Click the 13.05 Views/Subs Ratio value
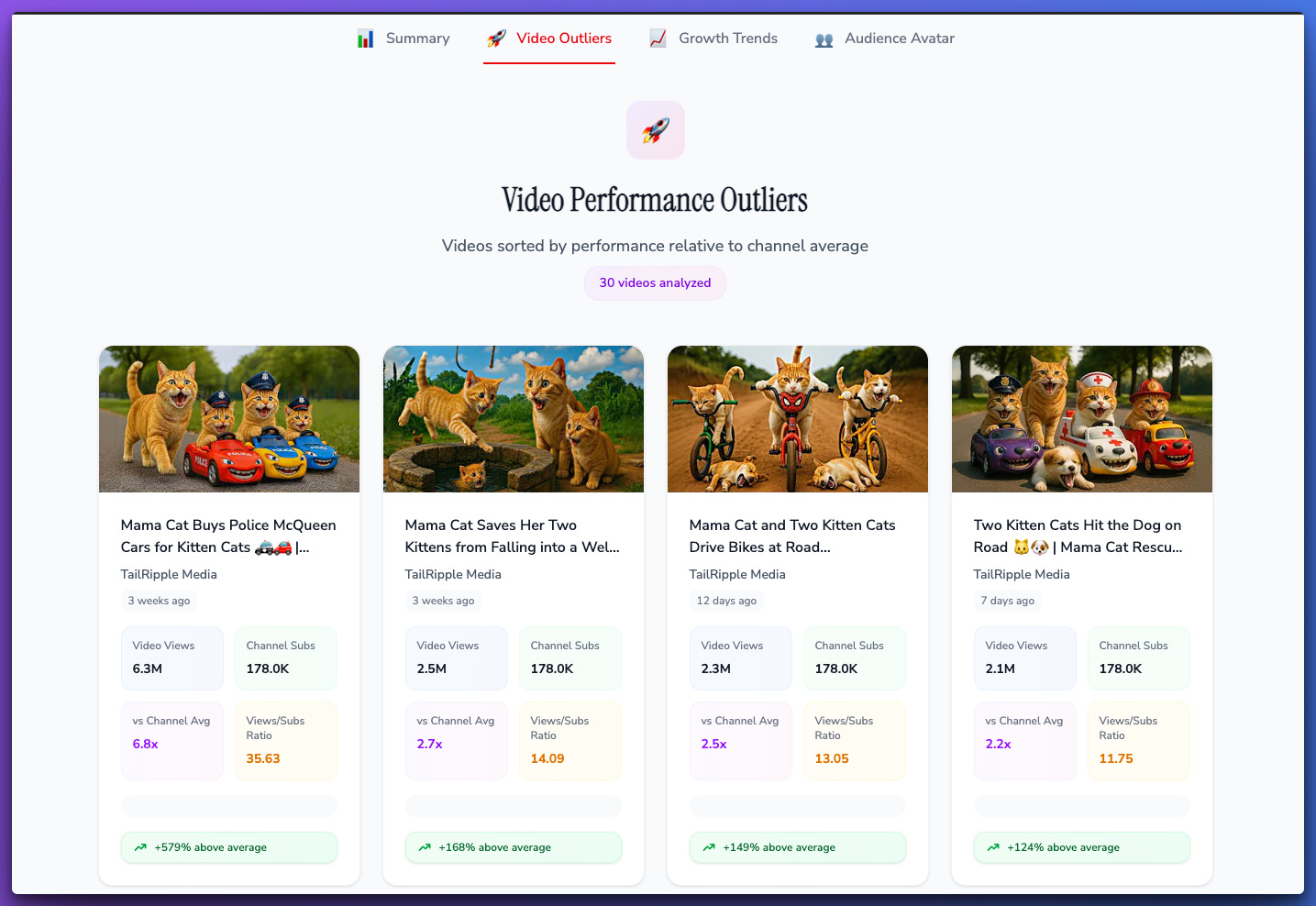The height and width of the screenshot is (906, 1316). point(832,758)
